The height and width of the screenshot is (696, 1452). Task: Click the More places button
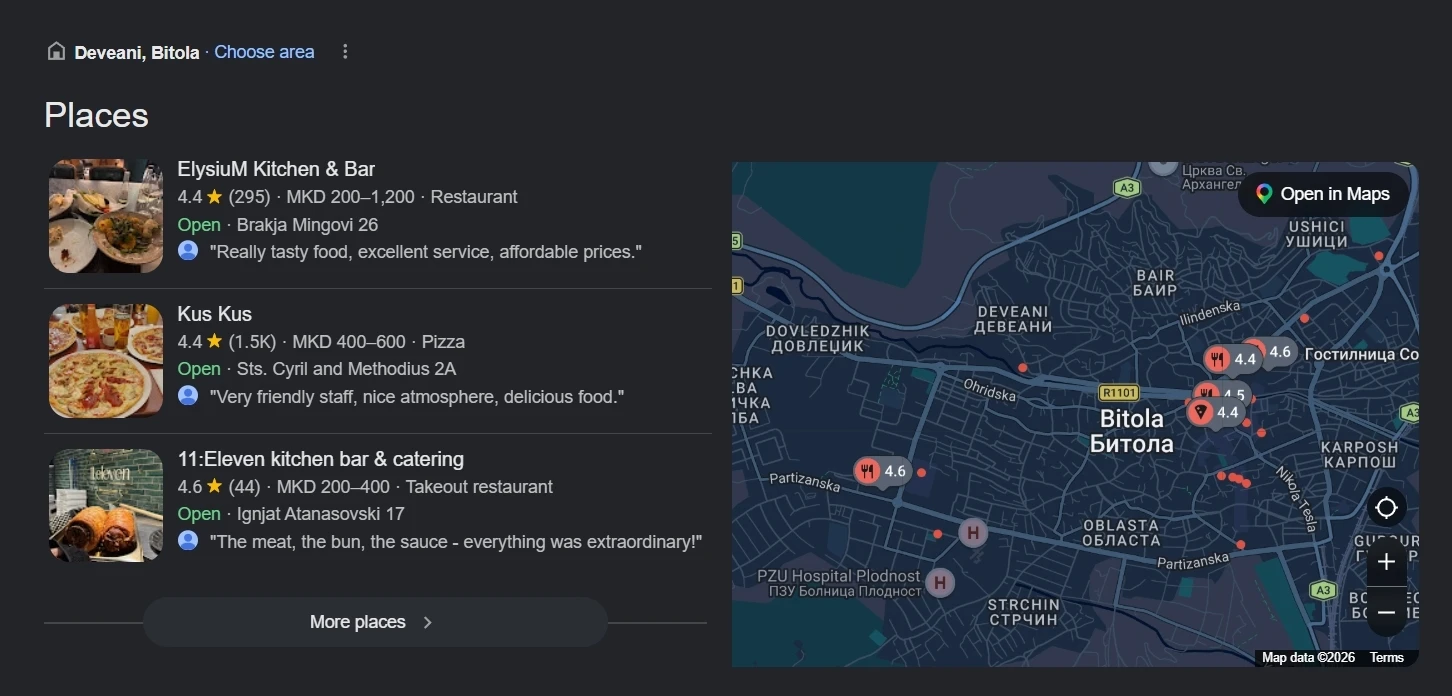pos(375,622)
